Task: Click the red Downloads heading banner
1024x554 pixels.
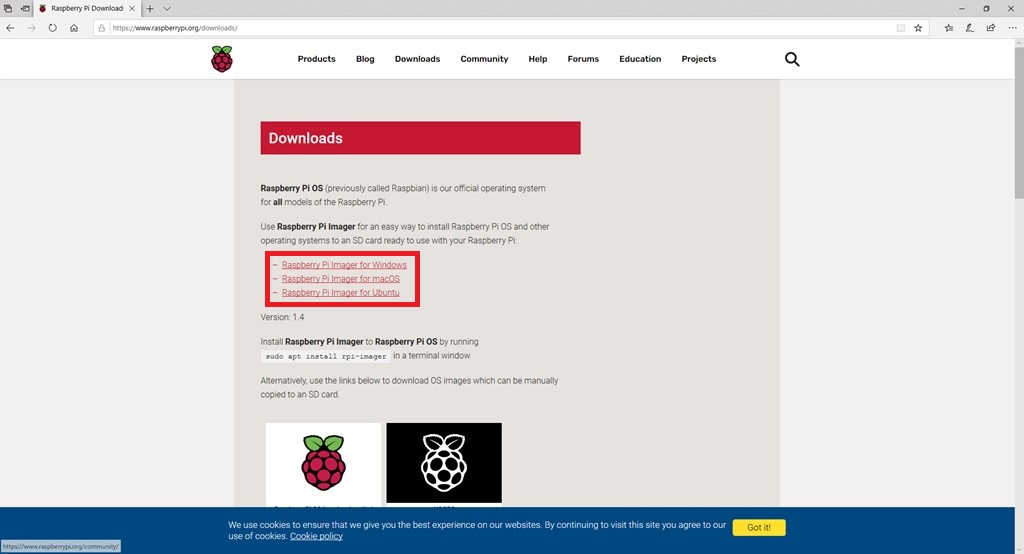Action: pyautogui.click(x=421, y=138)
